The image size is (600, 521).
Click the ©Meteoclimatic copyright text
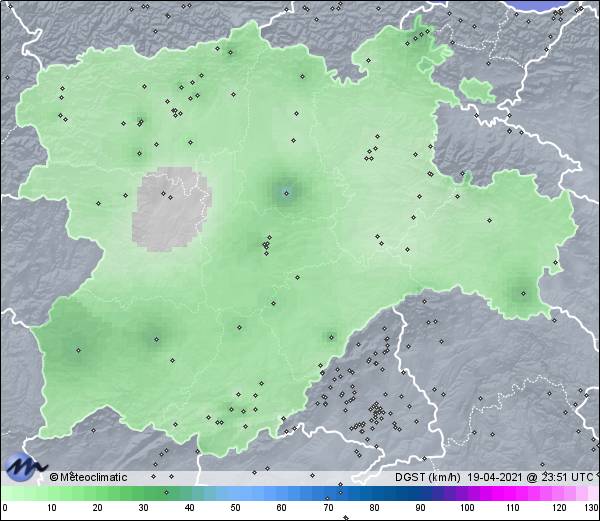[x=88, y=477]
